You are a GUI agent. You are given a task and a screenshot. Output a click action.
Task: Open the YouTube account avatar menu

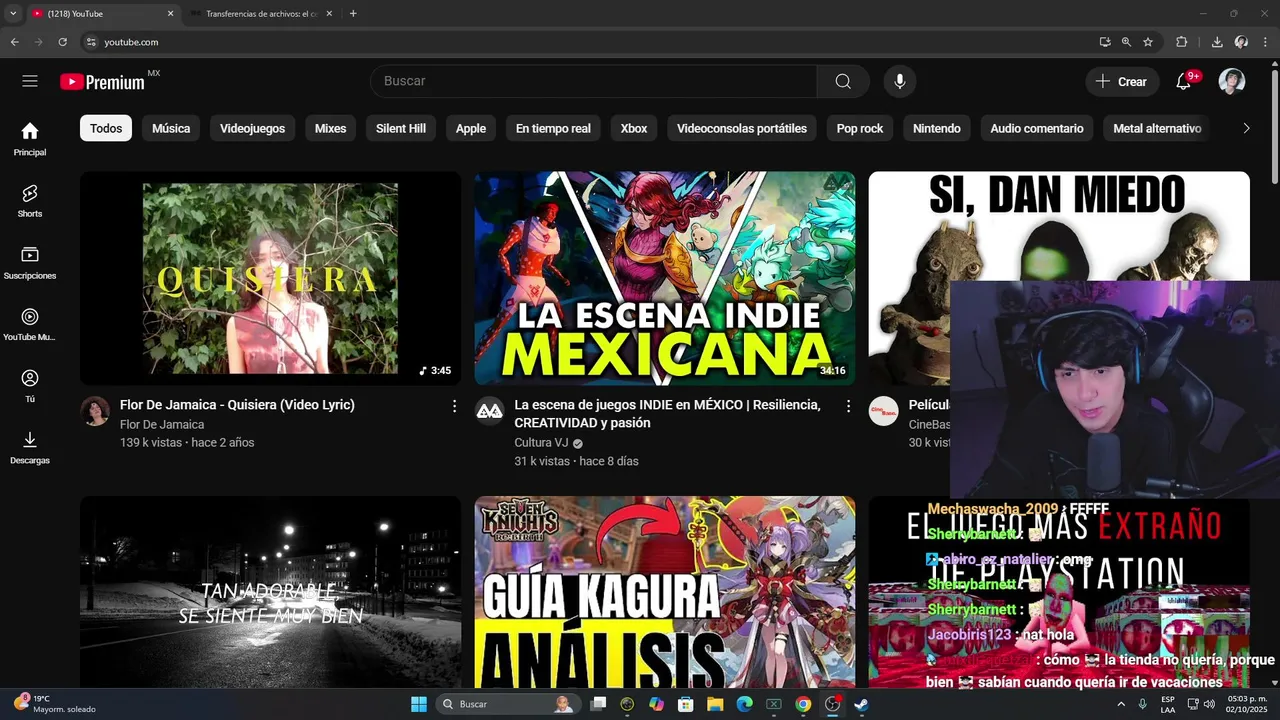tap(1232, 81)
